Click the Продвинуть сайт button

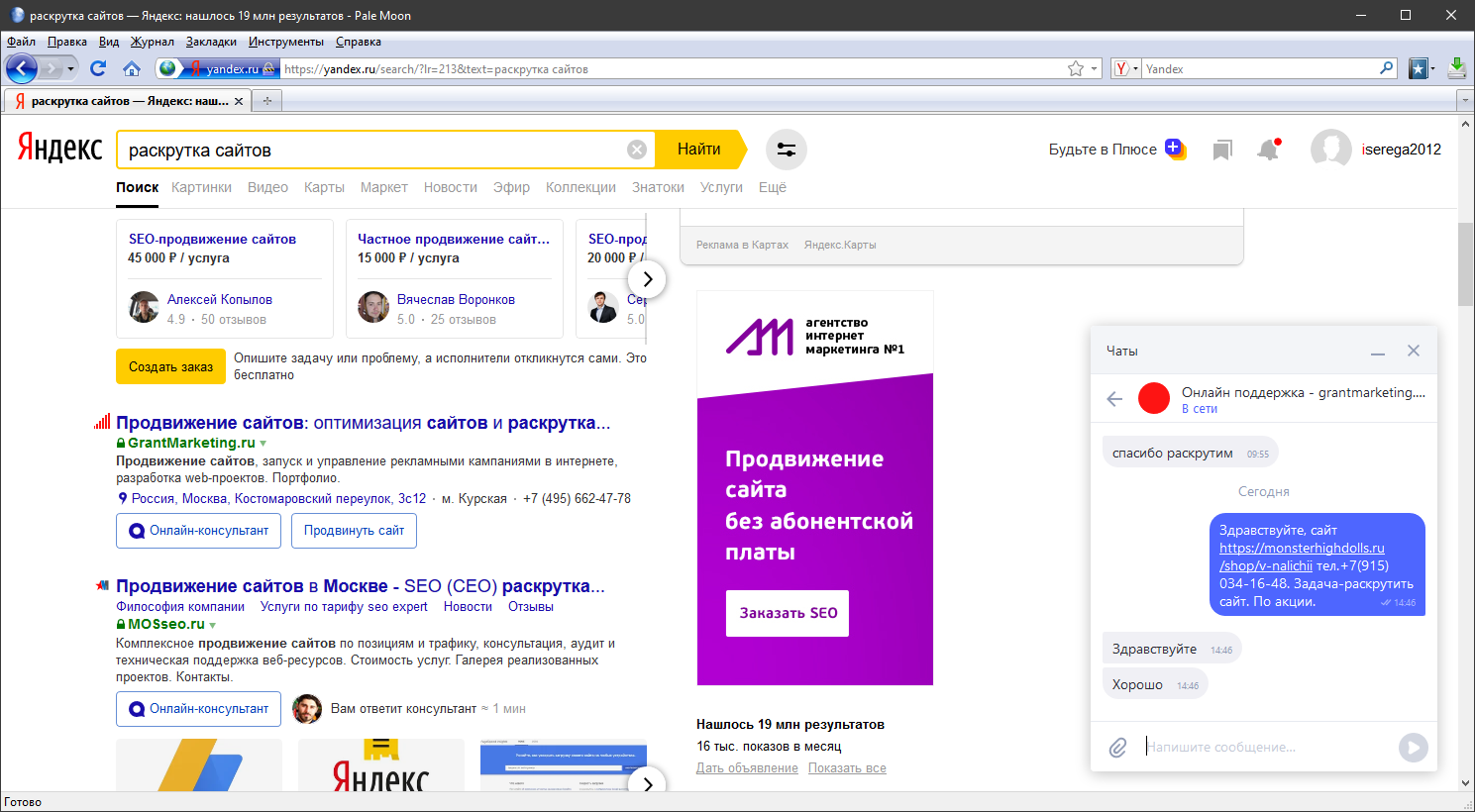[355, 531]
